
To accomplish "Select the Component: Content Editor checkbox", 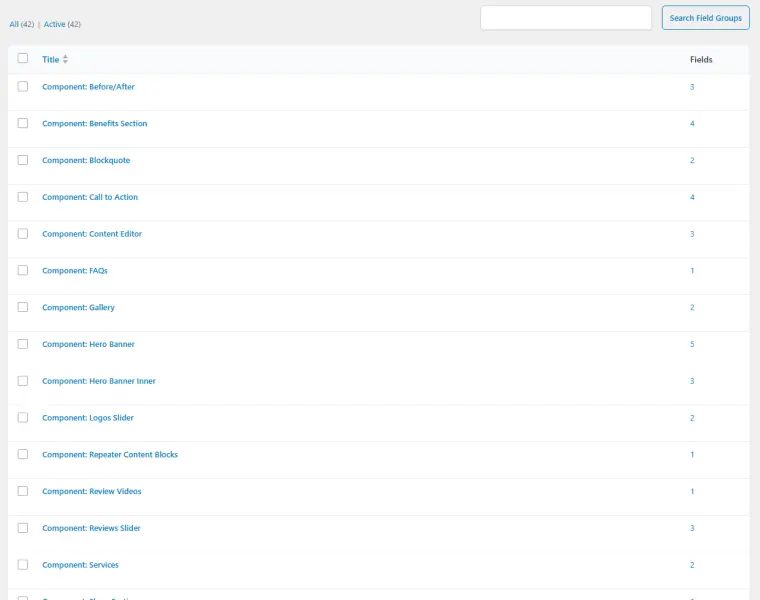I will 23,234.
